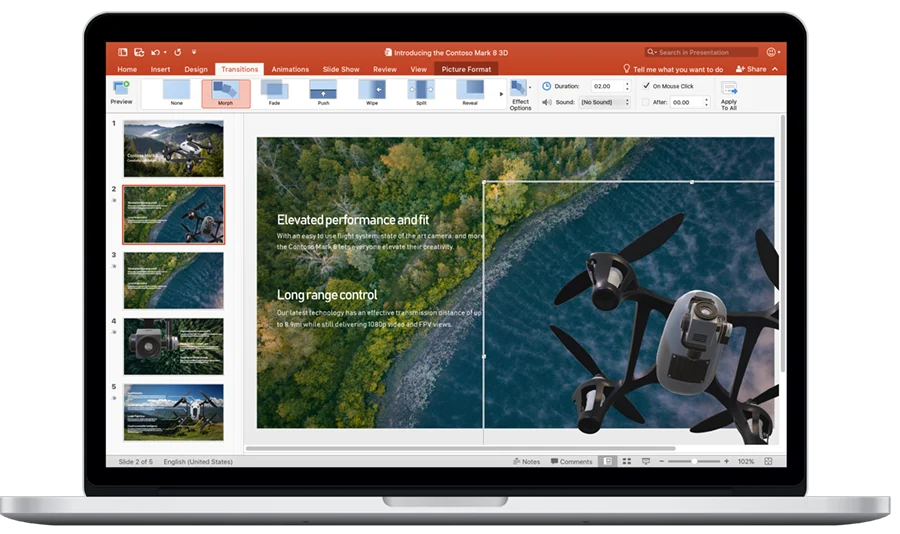This screenshot has height=534, width=900.
Task: Open the smiley feedback menu
Action: [773, 52]
